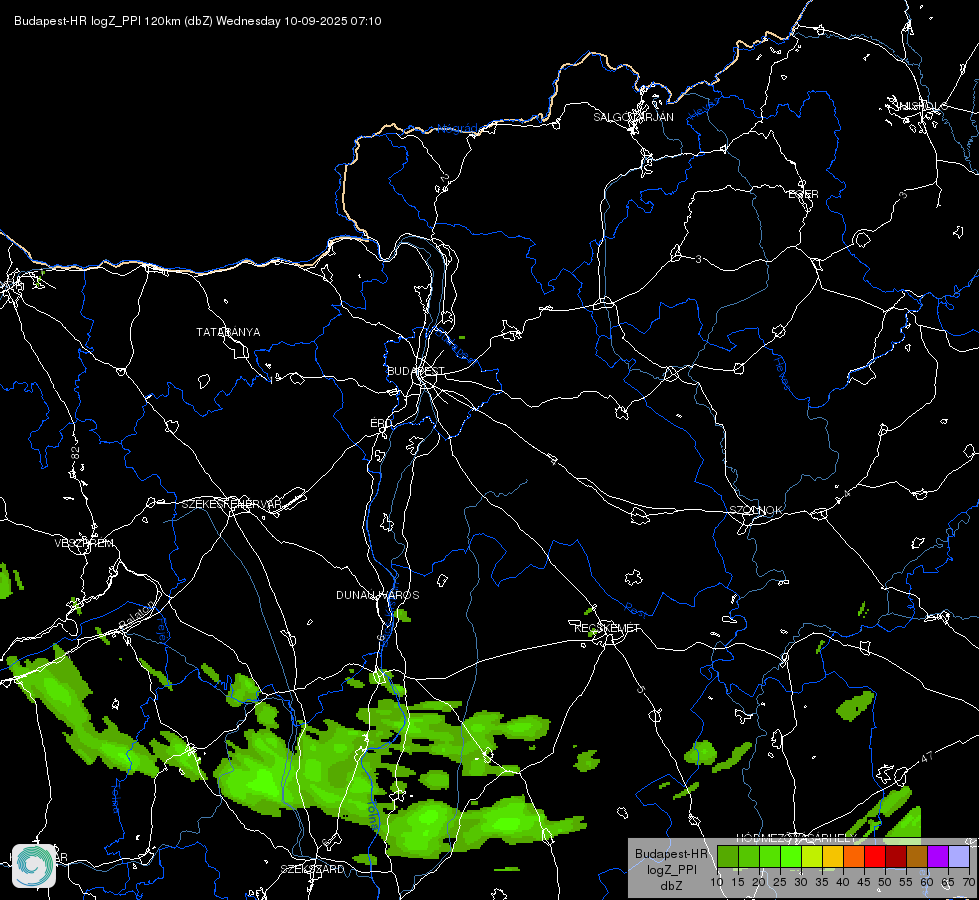Pick the 20–25 dBZ green swatch
The image size is (979, 900).
(x=770, y=856)
